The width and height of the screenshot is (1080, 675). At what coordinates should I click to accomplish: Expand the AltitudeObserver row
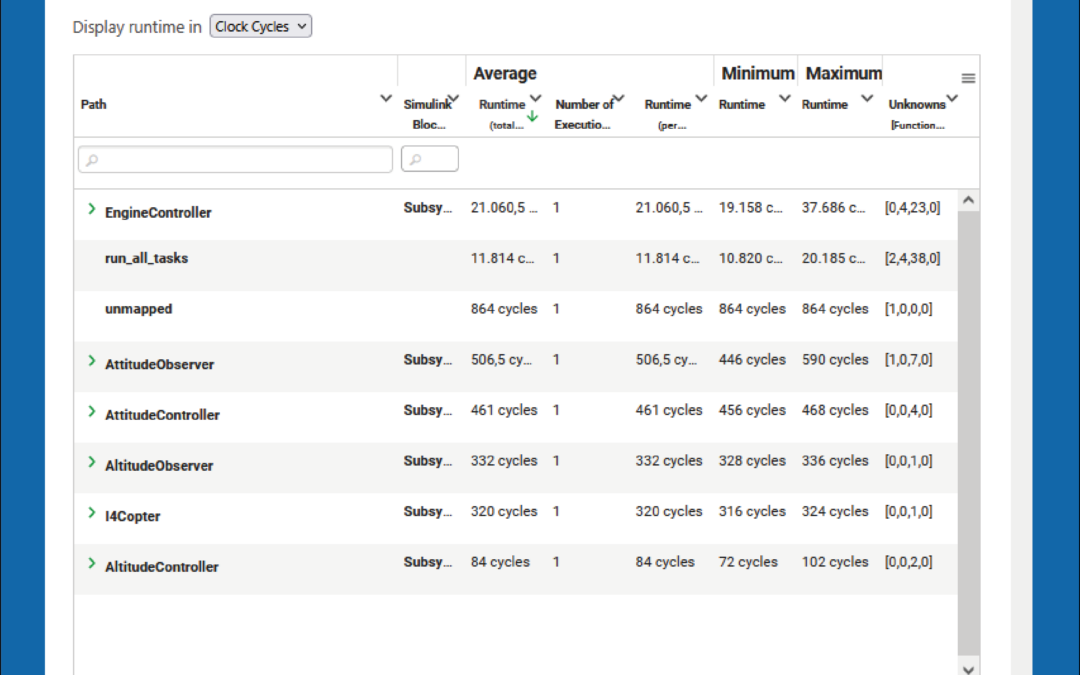click(x=91, y=464)
